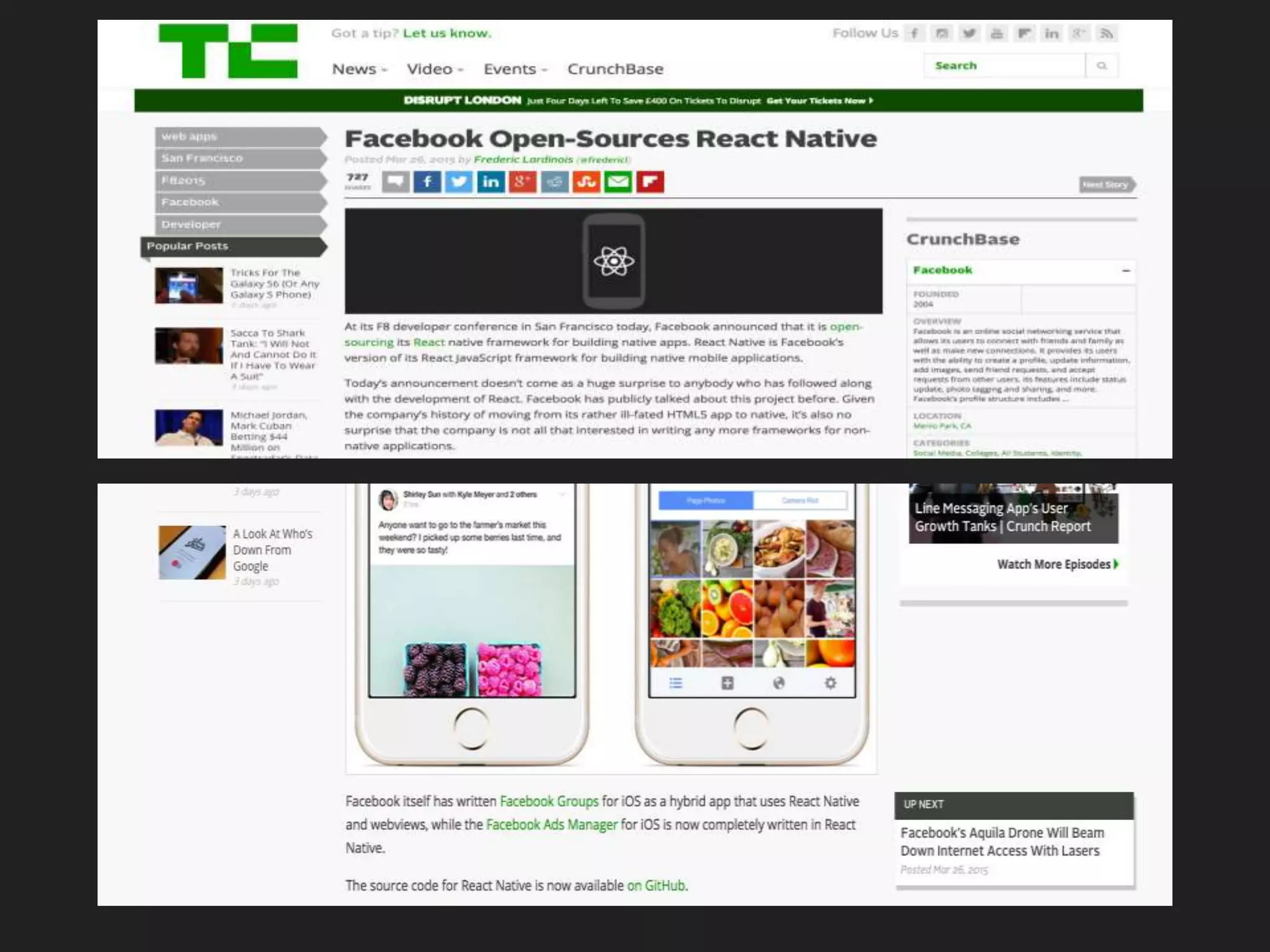Open comments via the speech bubble icon

pos(396,182)
